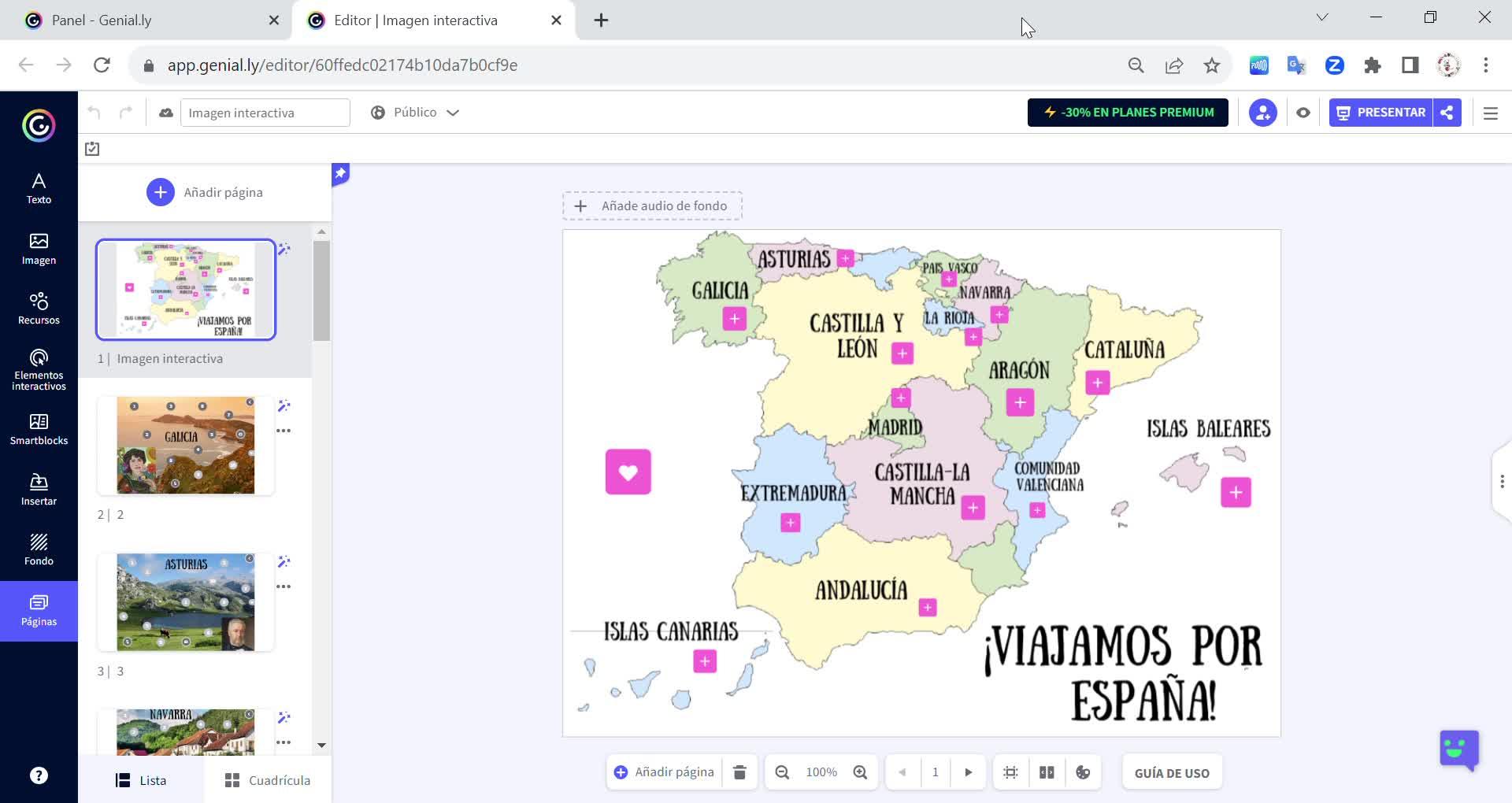The image size is (1512, 803).
Task: Open the Smartblocks panel
Action: coord(39,430)
